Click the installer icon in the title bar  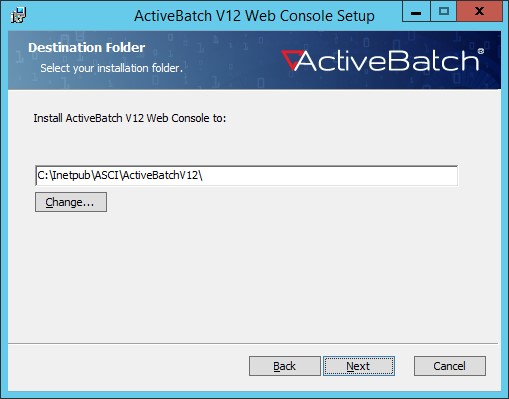click(x=18, y=15)
